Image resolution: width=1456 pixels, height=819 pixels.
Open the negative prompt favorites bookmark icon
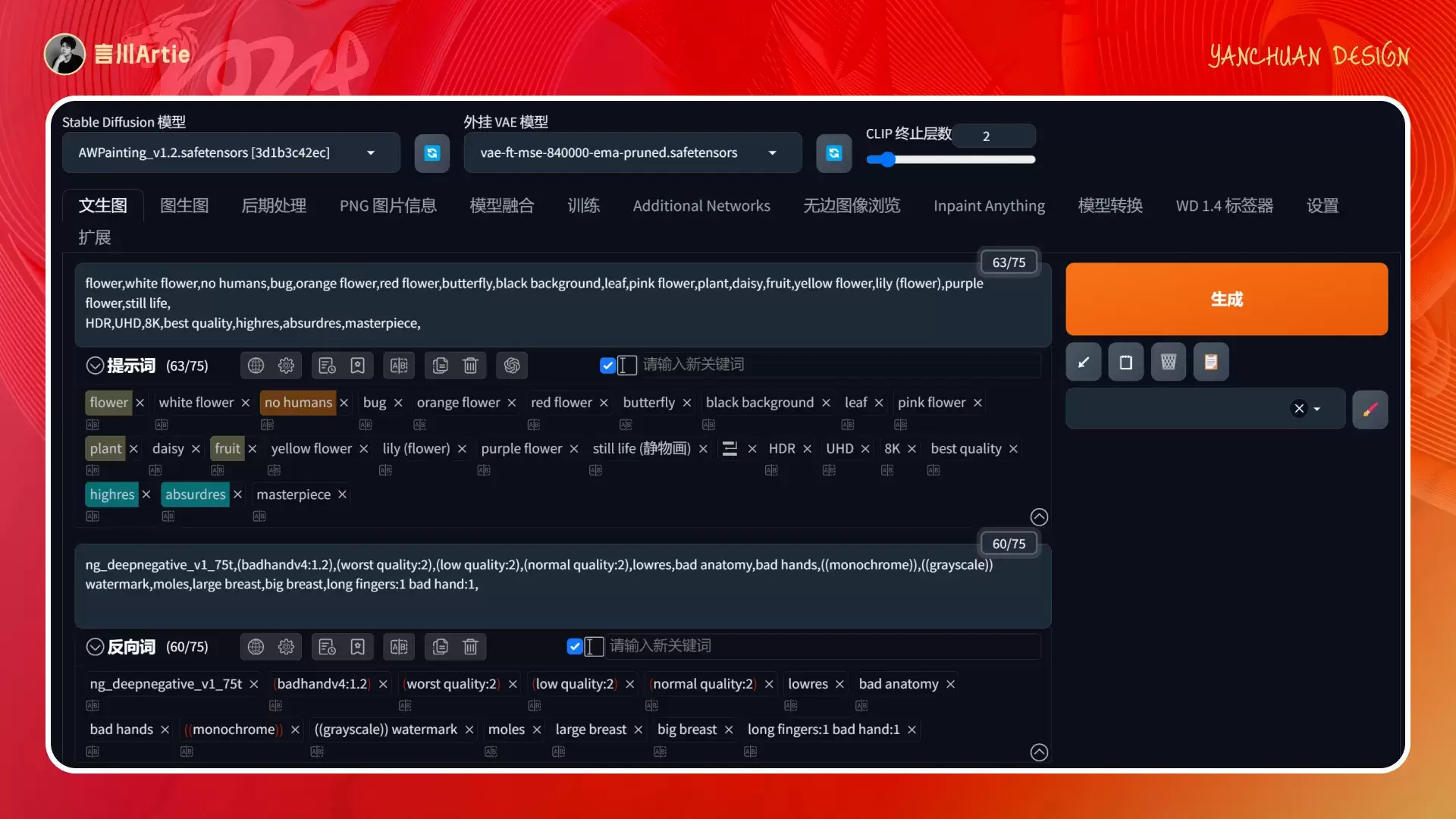[357, 647]
